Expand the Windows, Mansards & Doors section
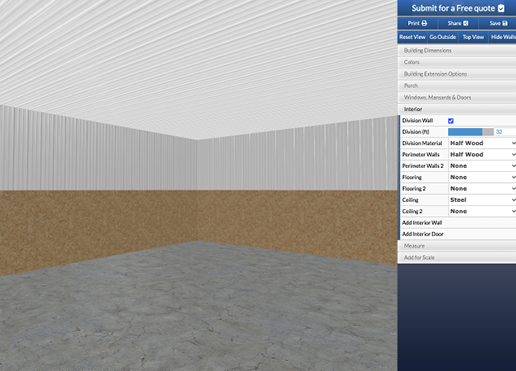 (457, 97)
